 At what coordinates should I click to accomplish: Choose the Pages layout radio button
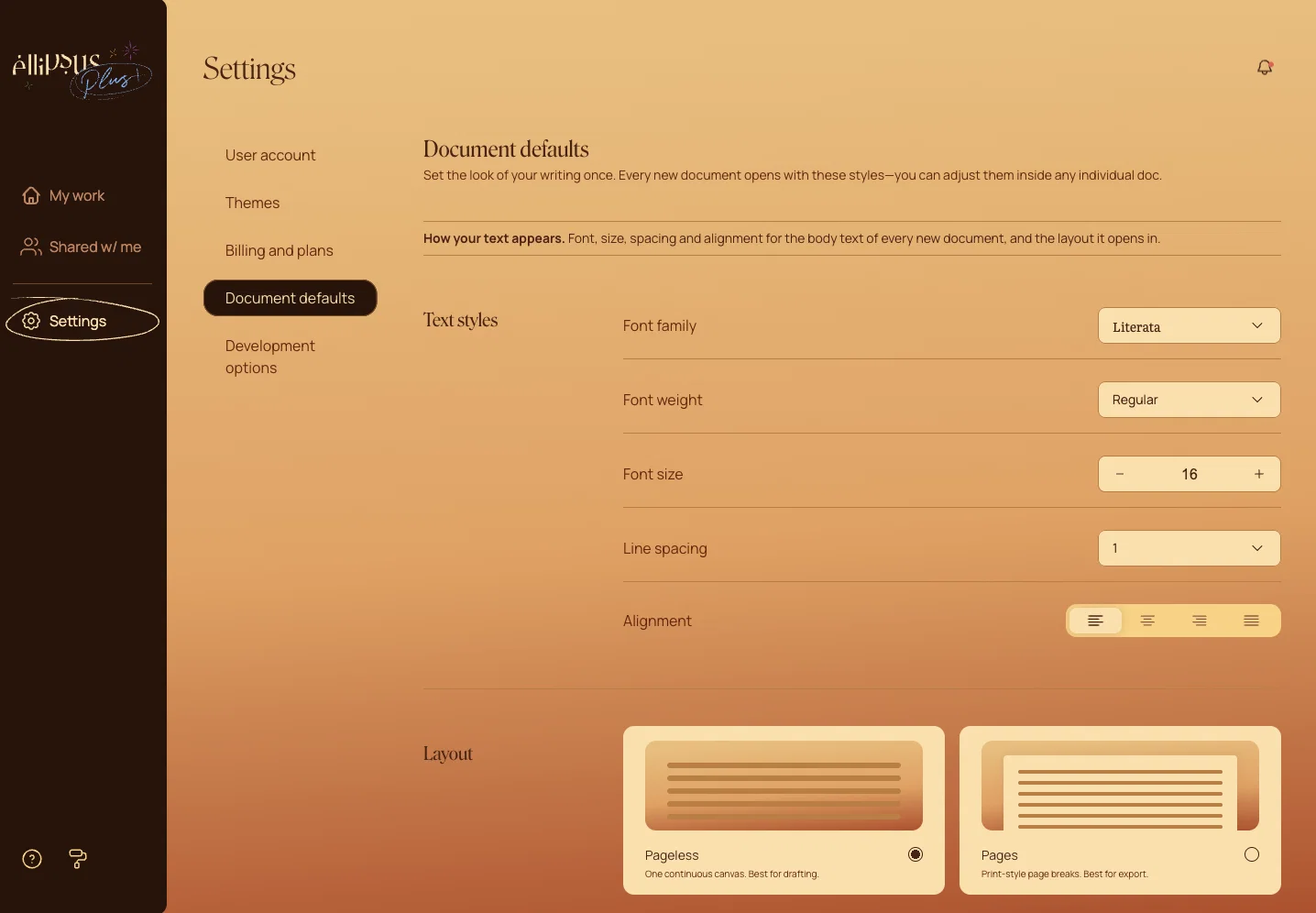1252,854
